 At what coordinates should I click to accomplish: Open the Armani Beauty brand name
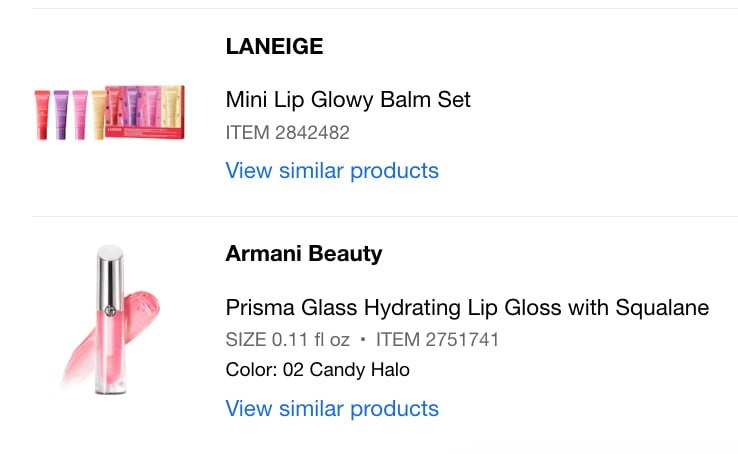pos(304,254)
